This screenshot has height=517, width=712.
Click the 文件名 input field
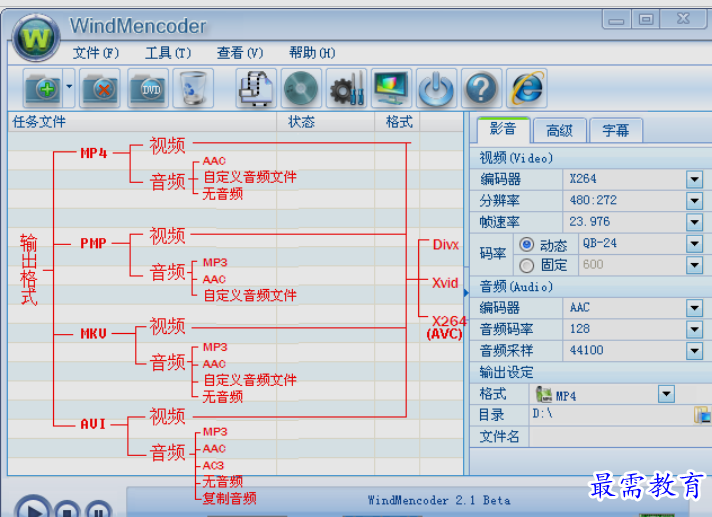620,437
